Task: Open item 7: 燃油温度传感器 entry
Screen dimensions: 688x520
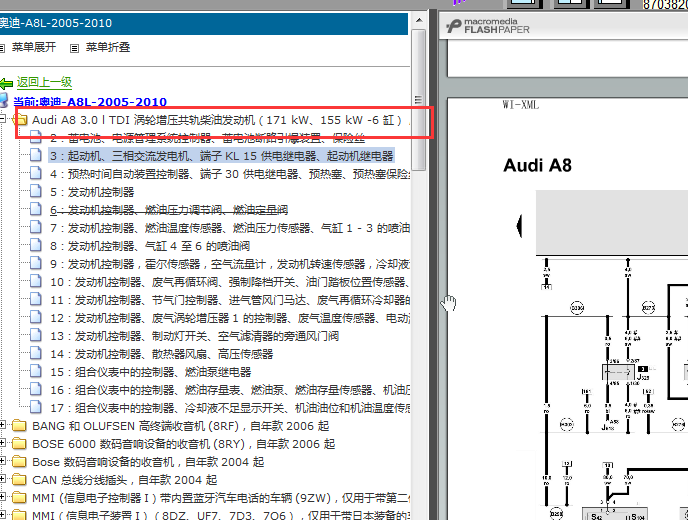Action: [x=230, y=228]
